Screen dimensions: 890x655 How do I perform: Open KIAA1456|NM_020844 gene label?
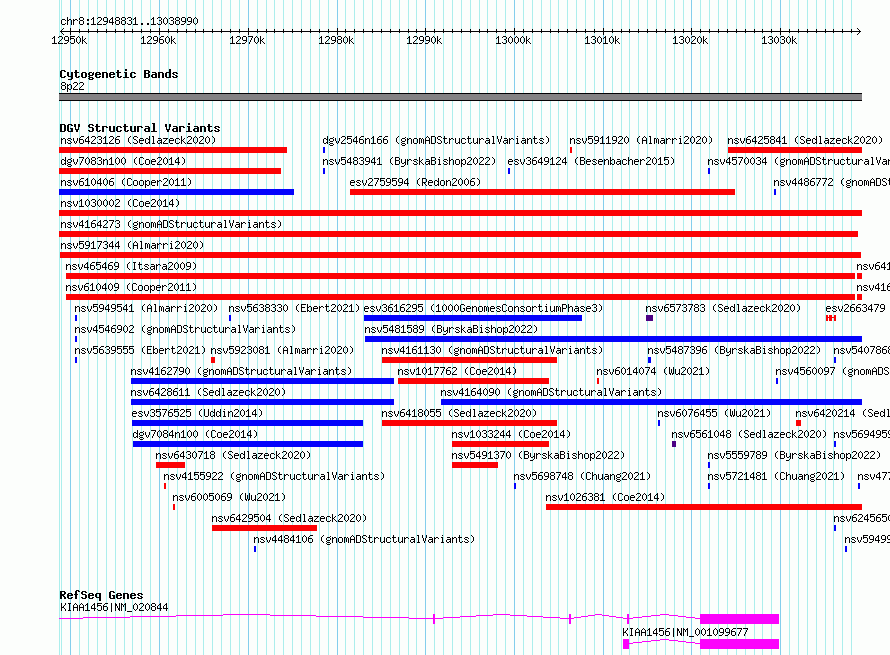pyautogui.click(x=114, y=607)
